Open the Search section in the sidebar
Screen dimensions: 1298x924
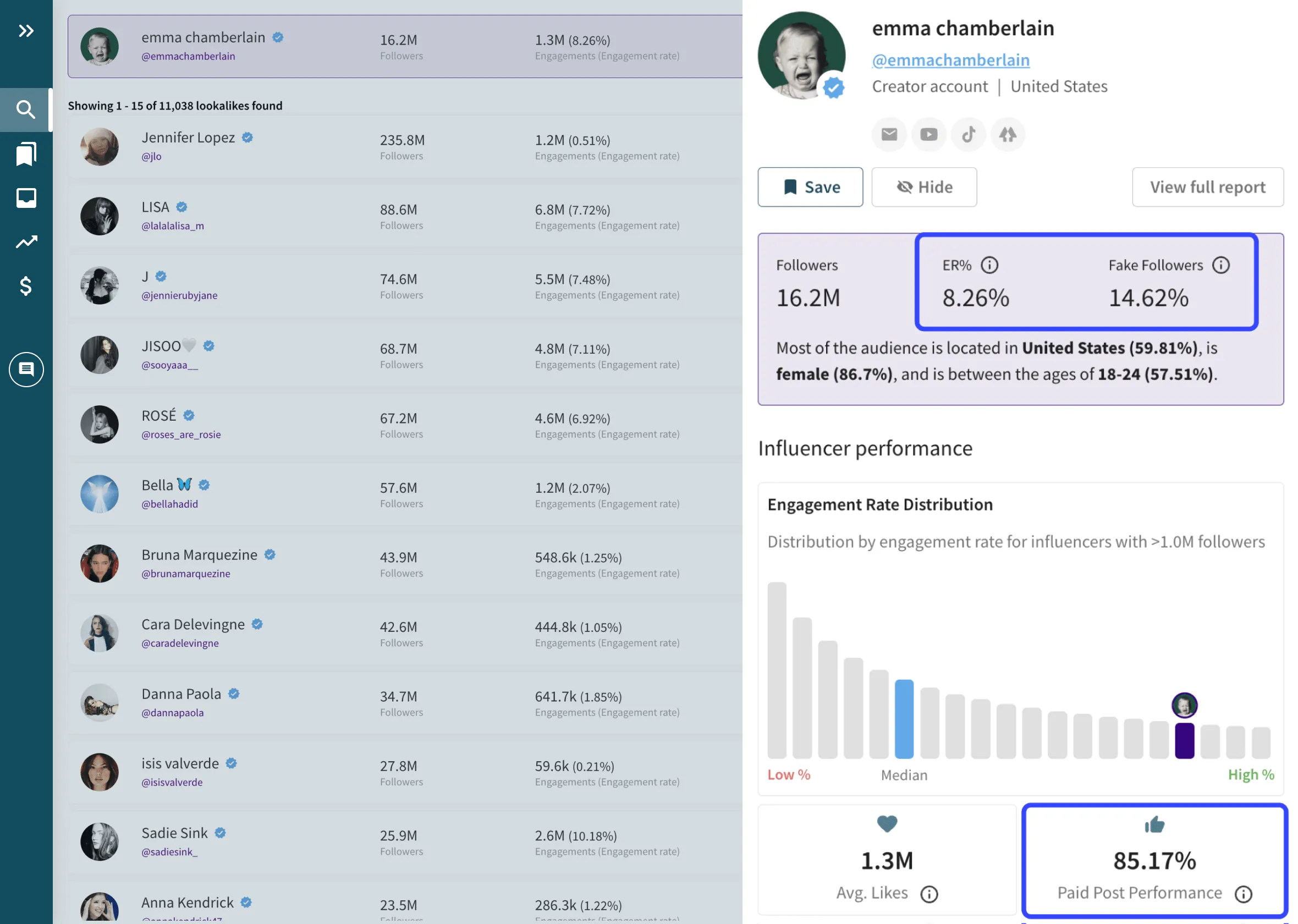[26, 109]
